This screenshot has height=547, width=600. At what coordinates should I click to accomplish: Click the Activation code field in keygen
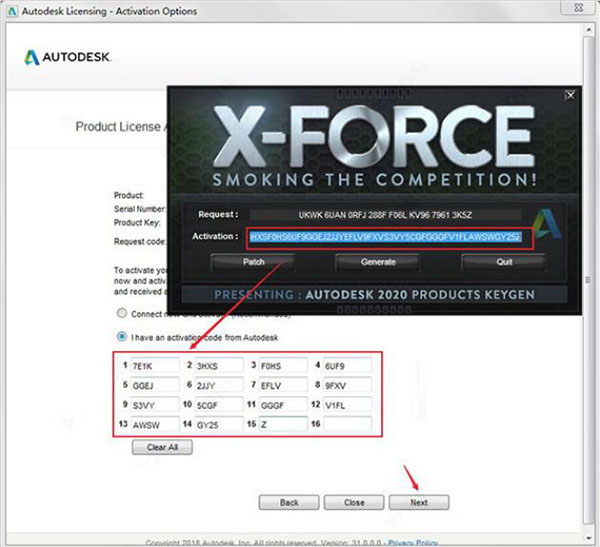[385, 237]
